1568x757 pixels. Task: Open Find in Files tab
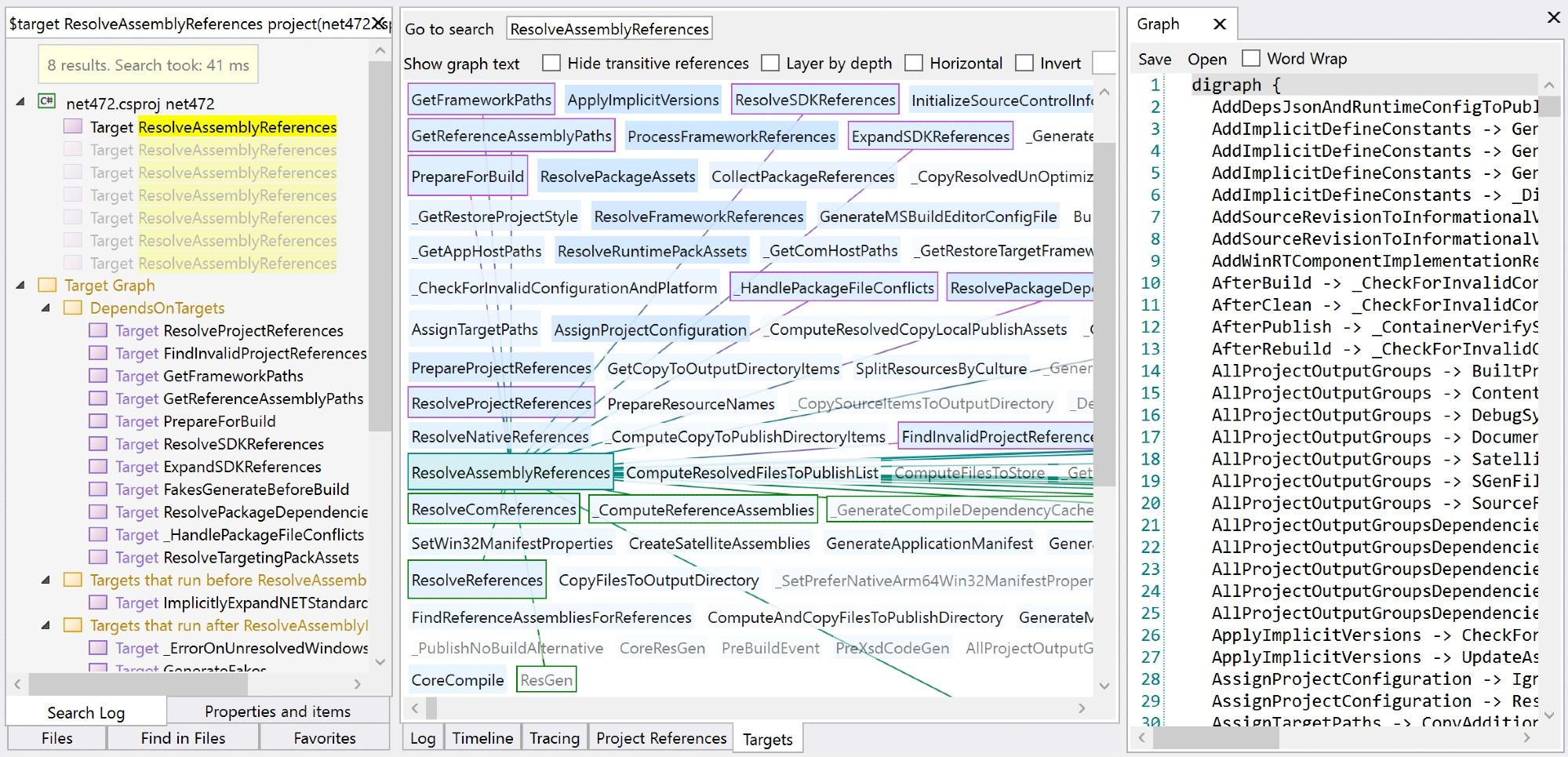click(183, 738)
